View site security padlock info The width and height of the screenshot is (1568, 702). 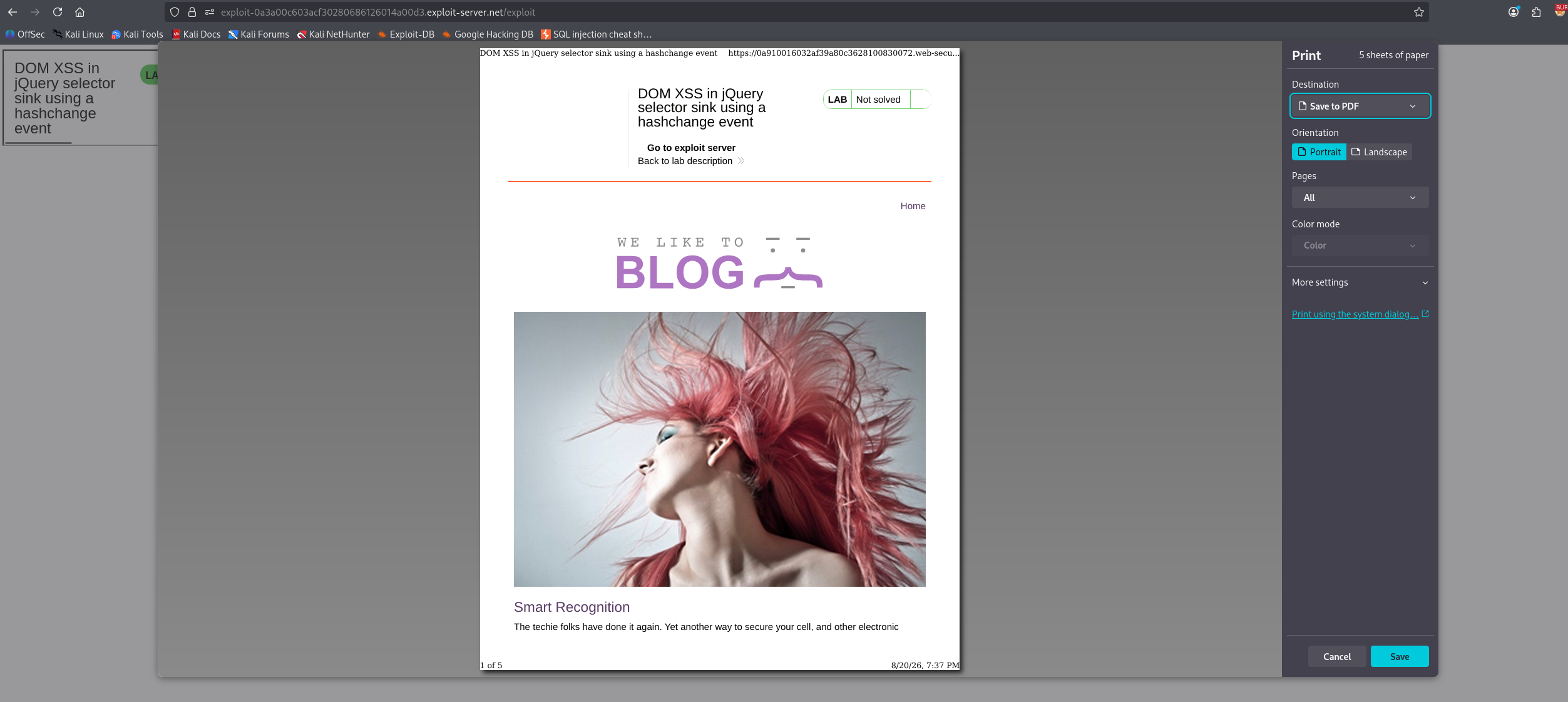point(192,12)
